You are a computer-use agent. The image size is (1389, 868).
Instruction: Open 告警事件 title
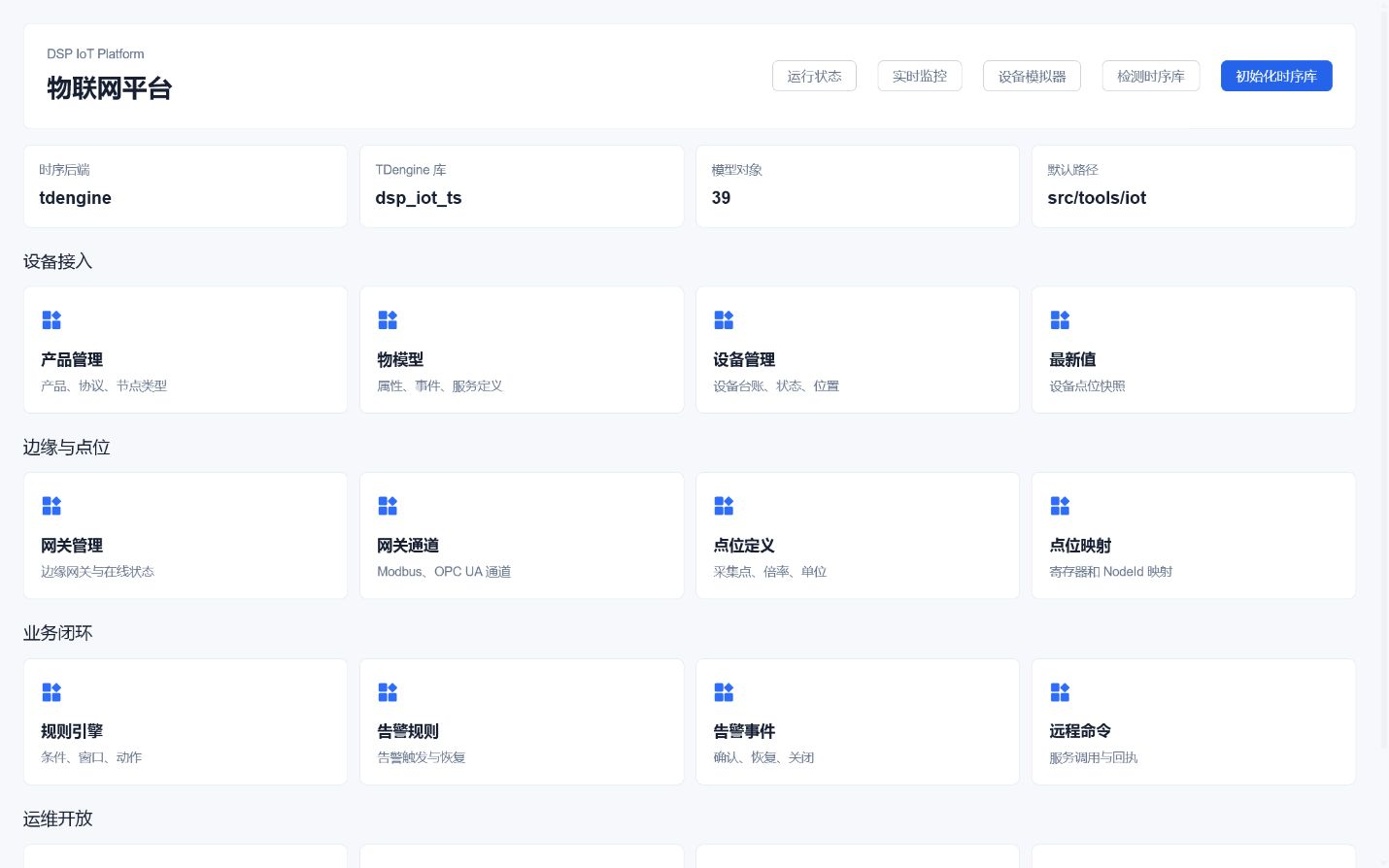click(744, 731)
